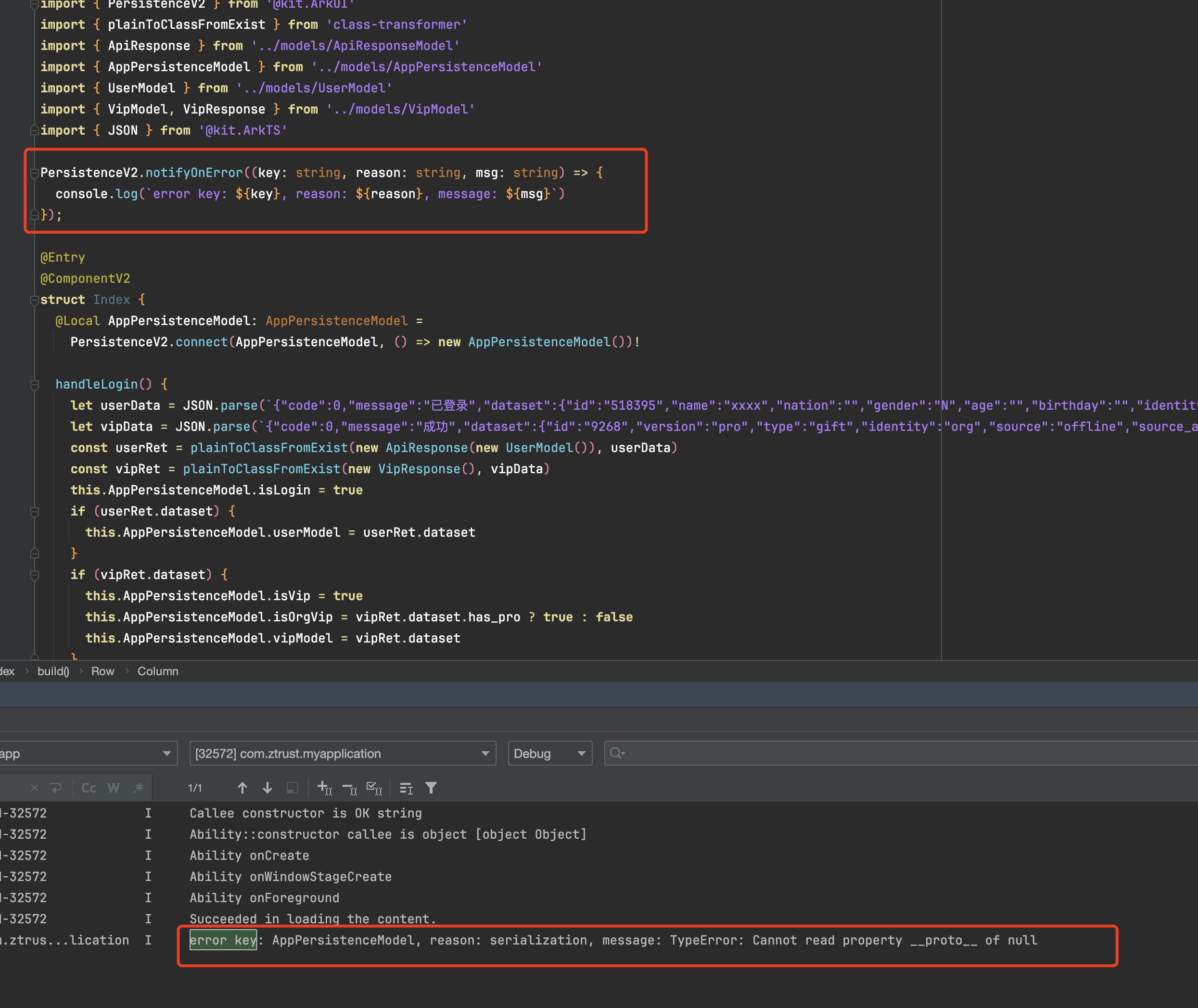The width and height of the screenshot is (1198, 1008).
Task: Click the 'I' log level marker on error key row
Action: click(x=148, y=940)
